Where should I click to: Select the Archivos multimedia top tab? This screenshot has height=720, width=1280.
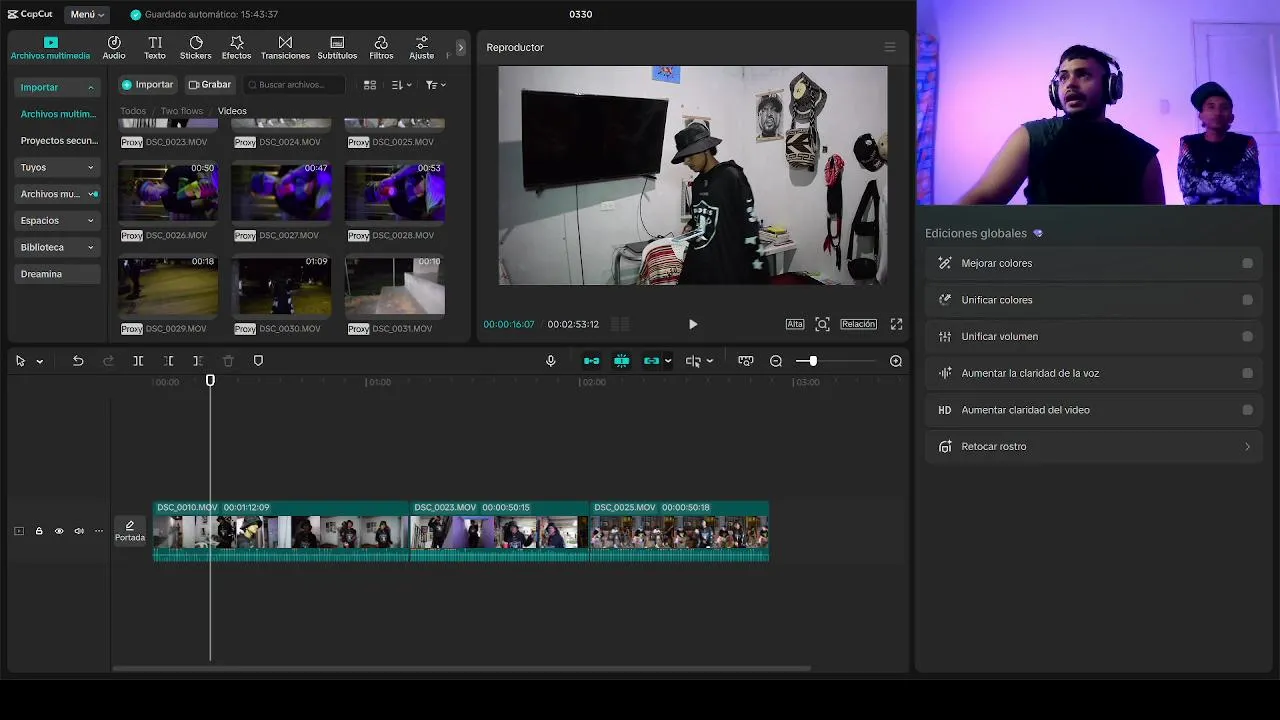pyautogui.click(x=50, y=48)
